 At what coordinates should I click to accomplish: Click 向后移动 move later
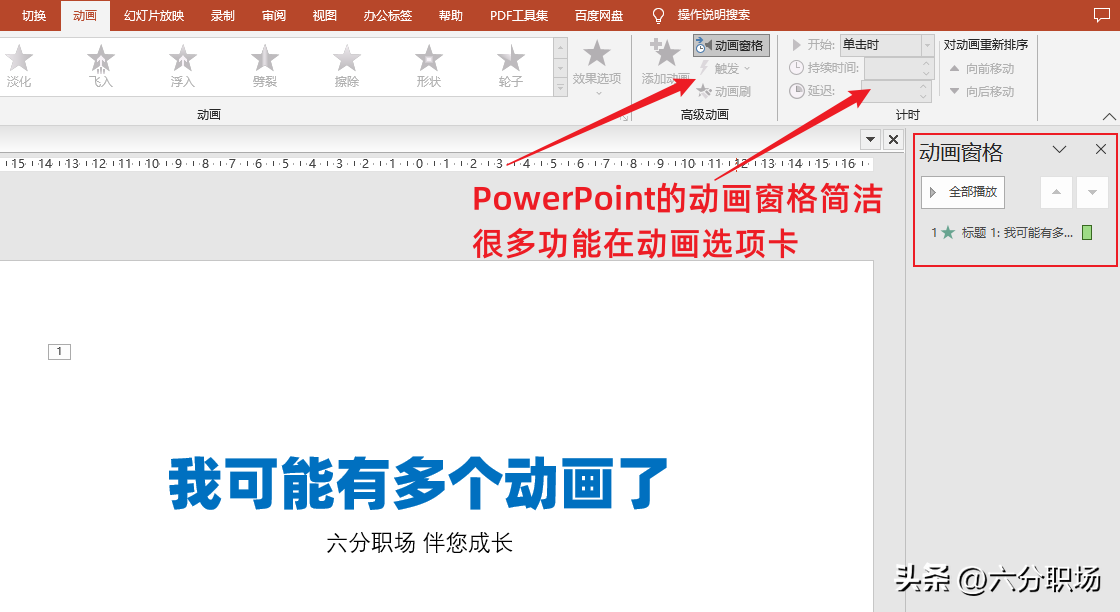(982, 91)
